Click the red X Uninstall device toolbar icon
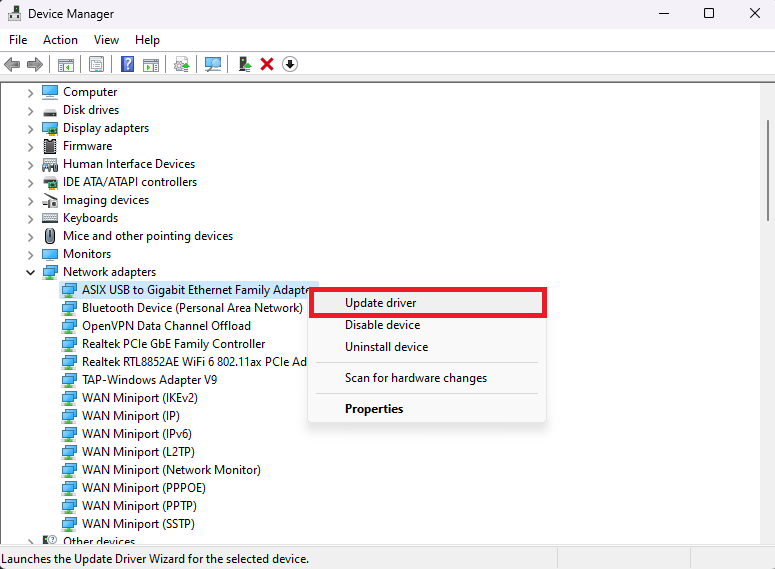 click(x=267, y=64)
